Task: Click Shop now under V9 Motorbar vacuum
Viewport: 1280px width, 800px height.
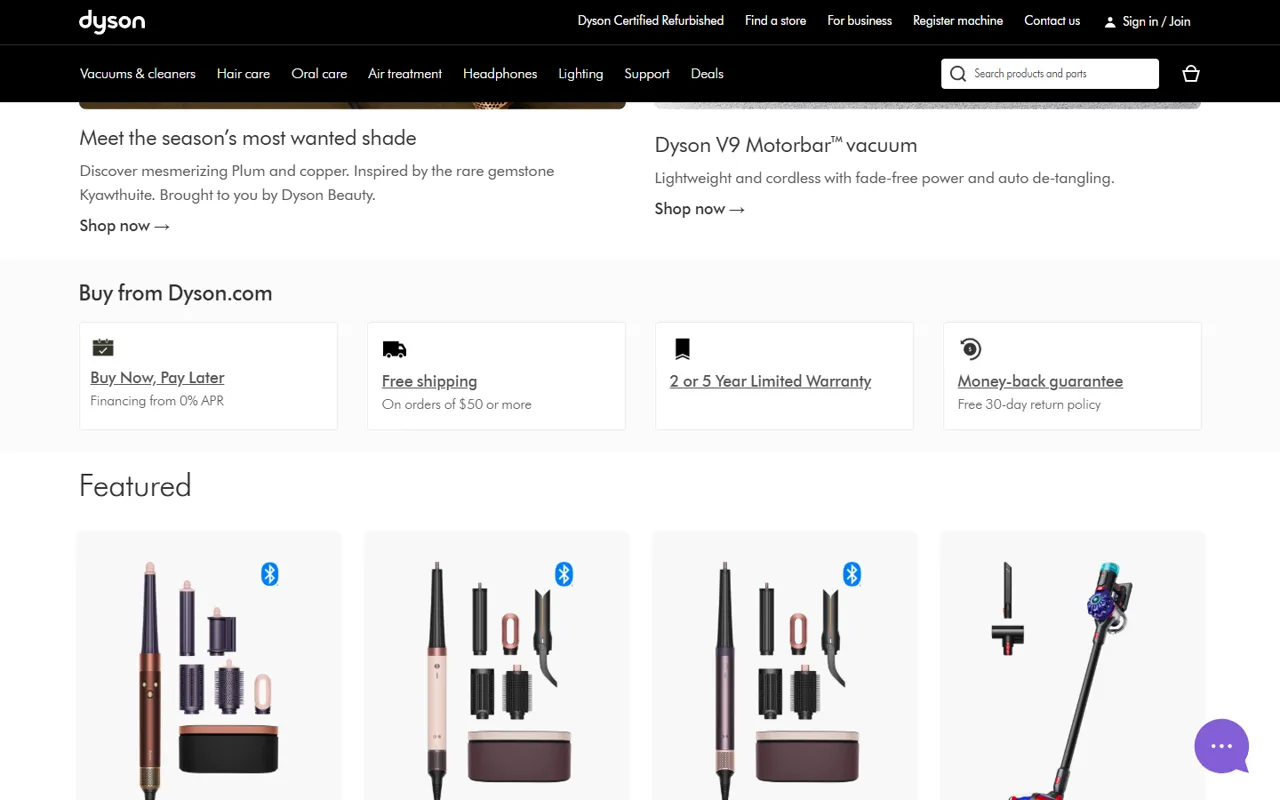Action: coord(700,209)
